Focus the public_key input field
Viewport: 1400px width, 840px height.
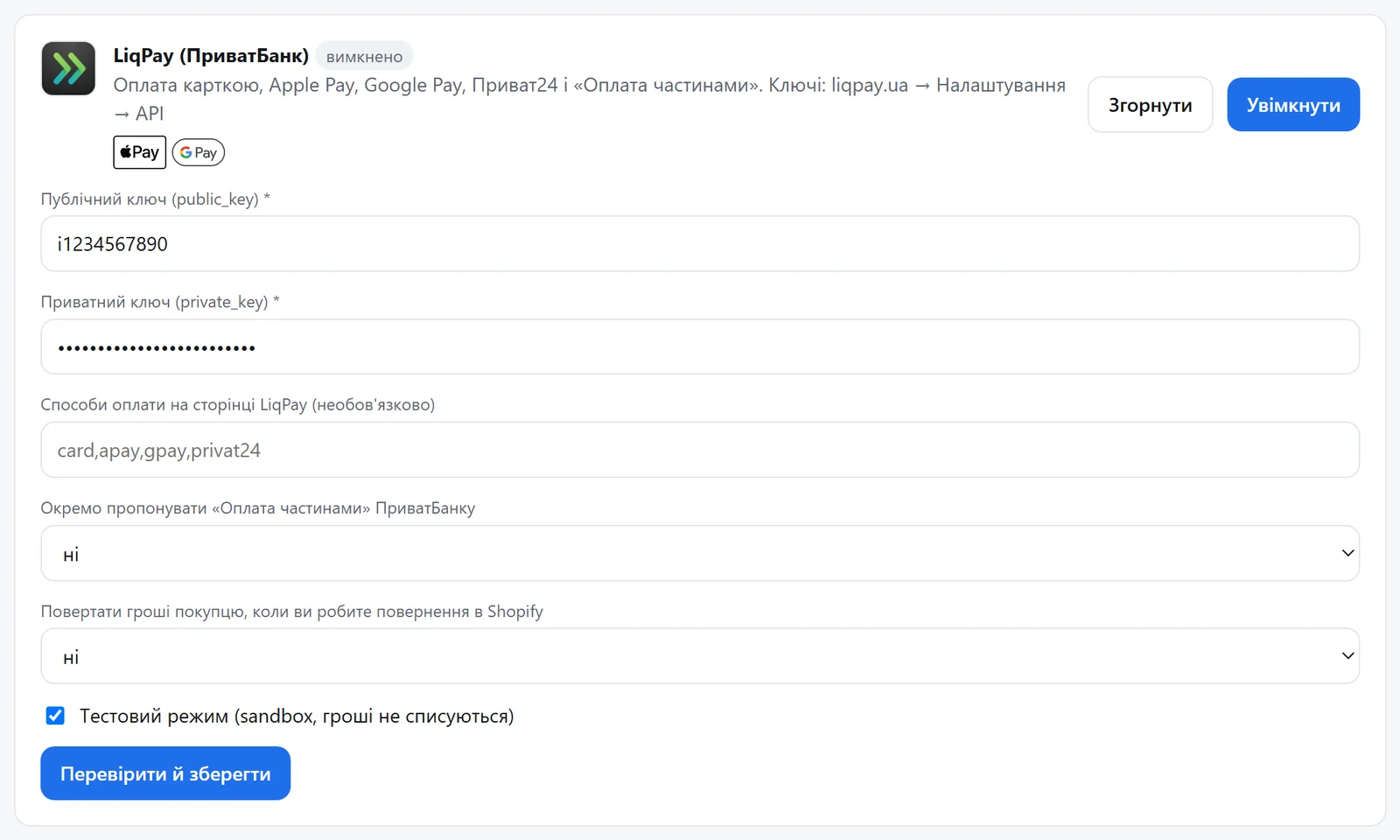tap(700, 243)
